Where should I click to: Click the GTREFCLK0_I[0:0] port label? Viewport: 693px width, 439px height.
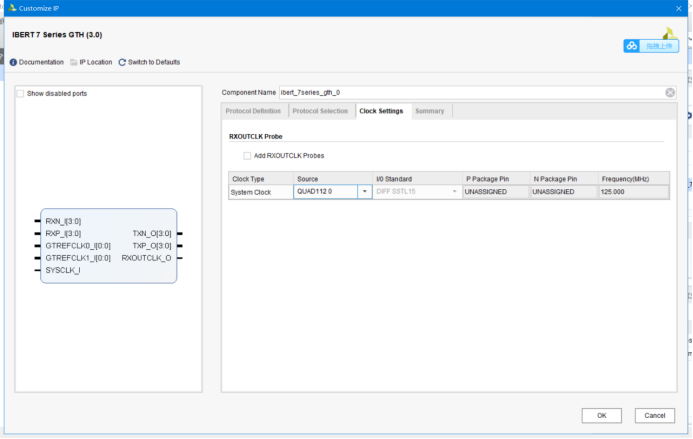pos(78,246)
